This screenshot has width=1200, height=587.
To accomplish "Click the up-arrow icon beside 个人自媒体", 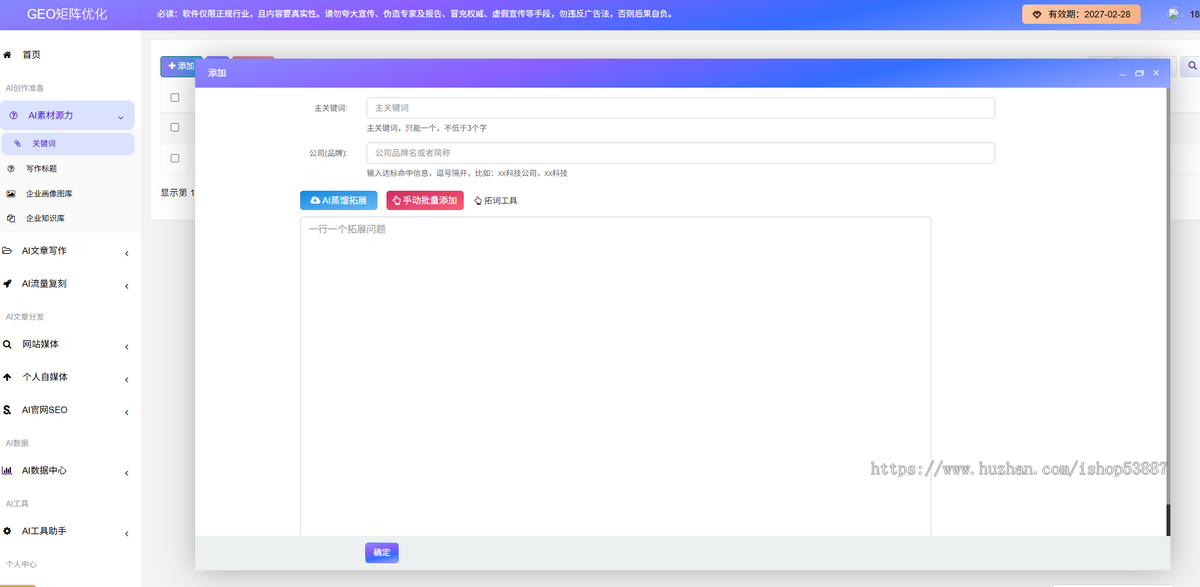I will [8, 377].
